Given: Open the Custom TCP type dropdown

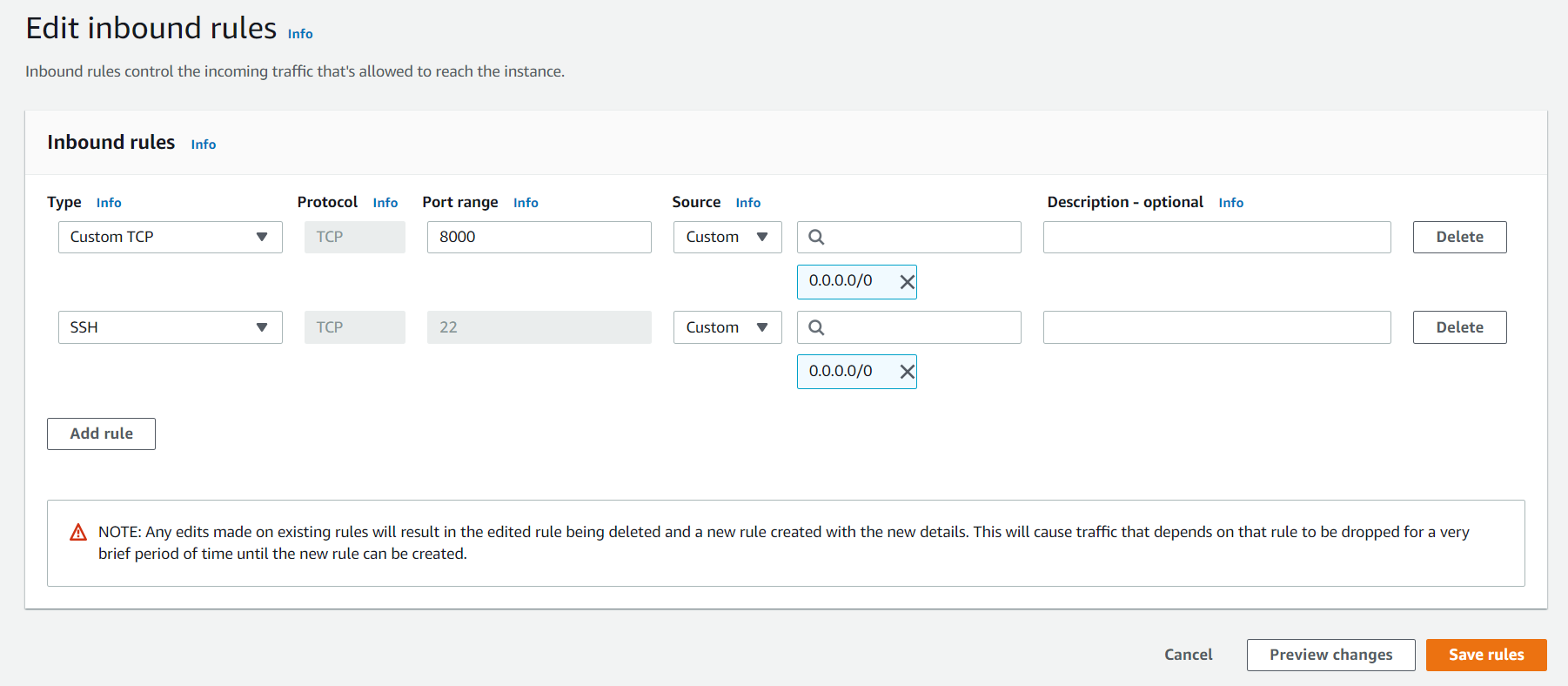Looking at the screenshot, I should 170,237.
